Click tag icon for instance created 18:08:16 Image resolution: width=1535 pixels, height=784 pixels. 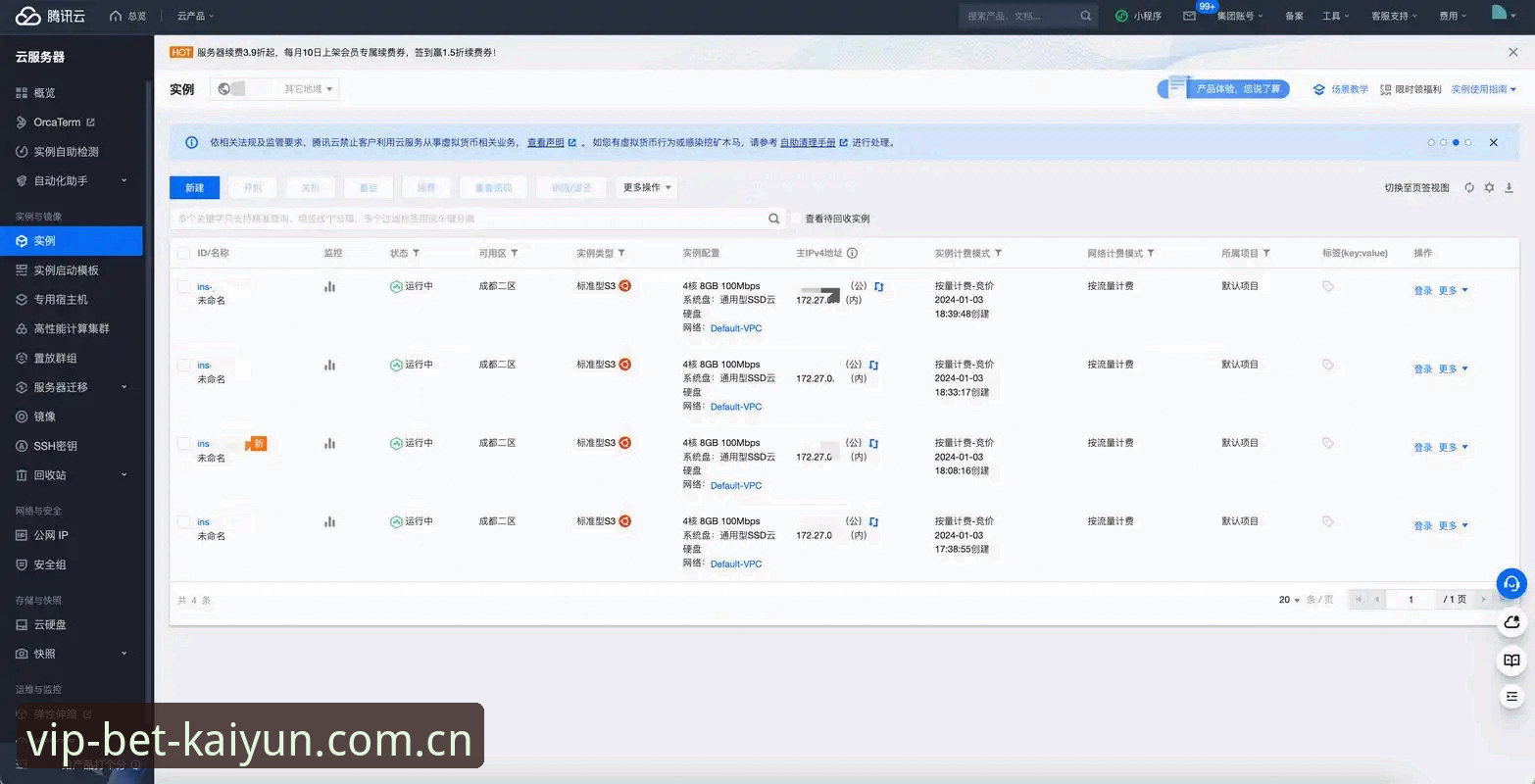1328,443
